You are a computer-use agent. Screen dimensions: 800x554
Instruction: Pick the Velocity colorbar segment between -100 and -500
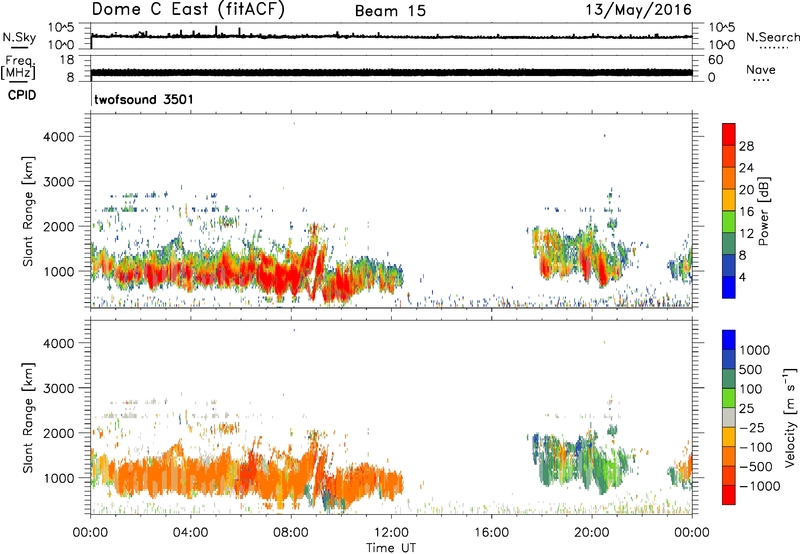[729, 456]
